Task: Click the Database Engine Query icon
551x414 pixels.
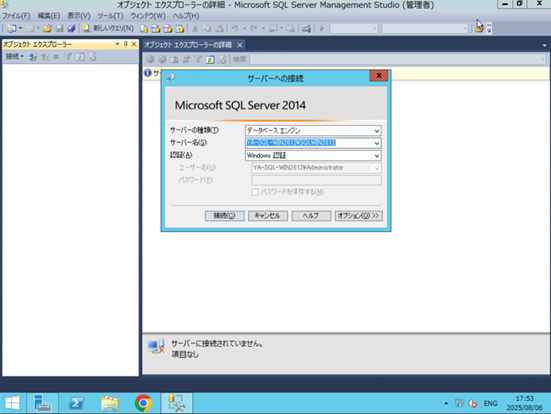Action: click(143, 28)
